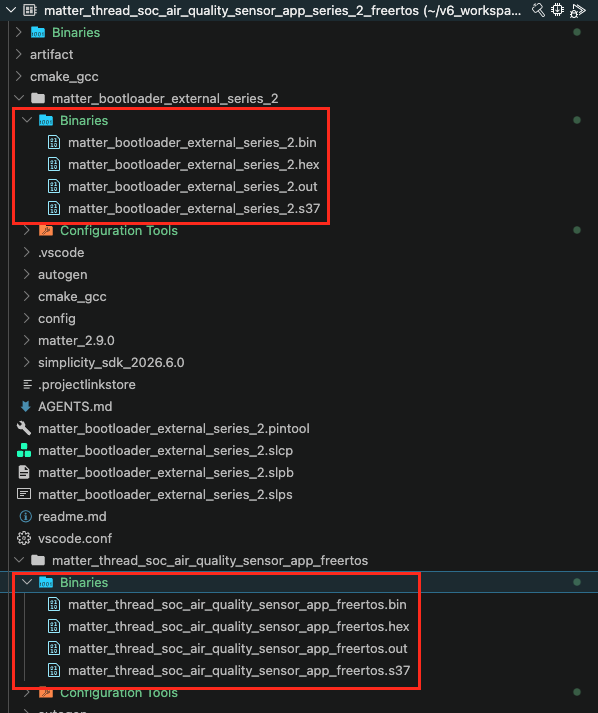Open 'matter_bootloader_external_series_2.slps' file name
This screenshot has height=713, width=598.
coord(165,495)
